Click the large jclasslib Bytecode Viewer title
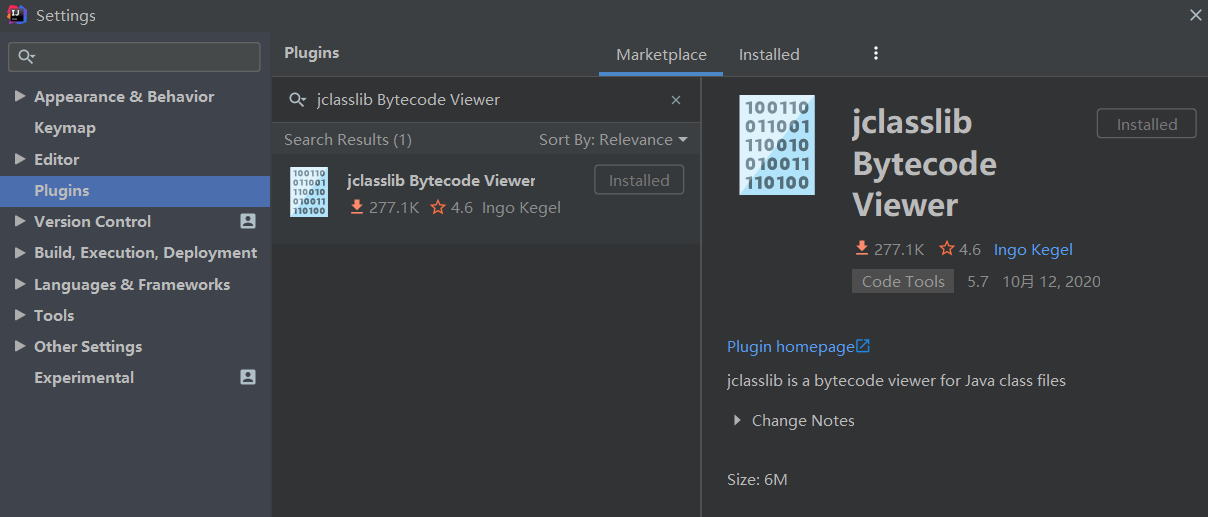The width and height of the screenshot is (1208, 517). [x=924, y=163]
